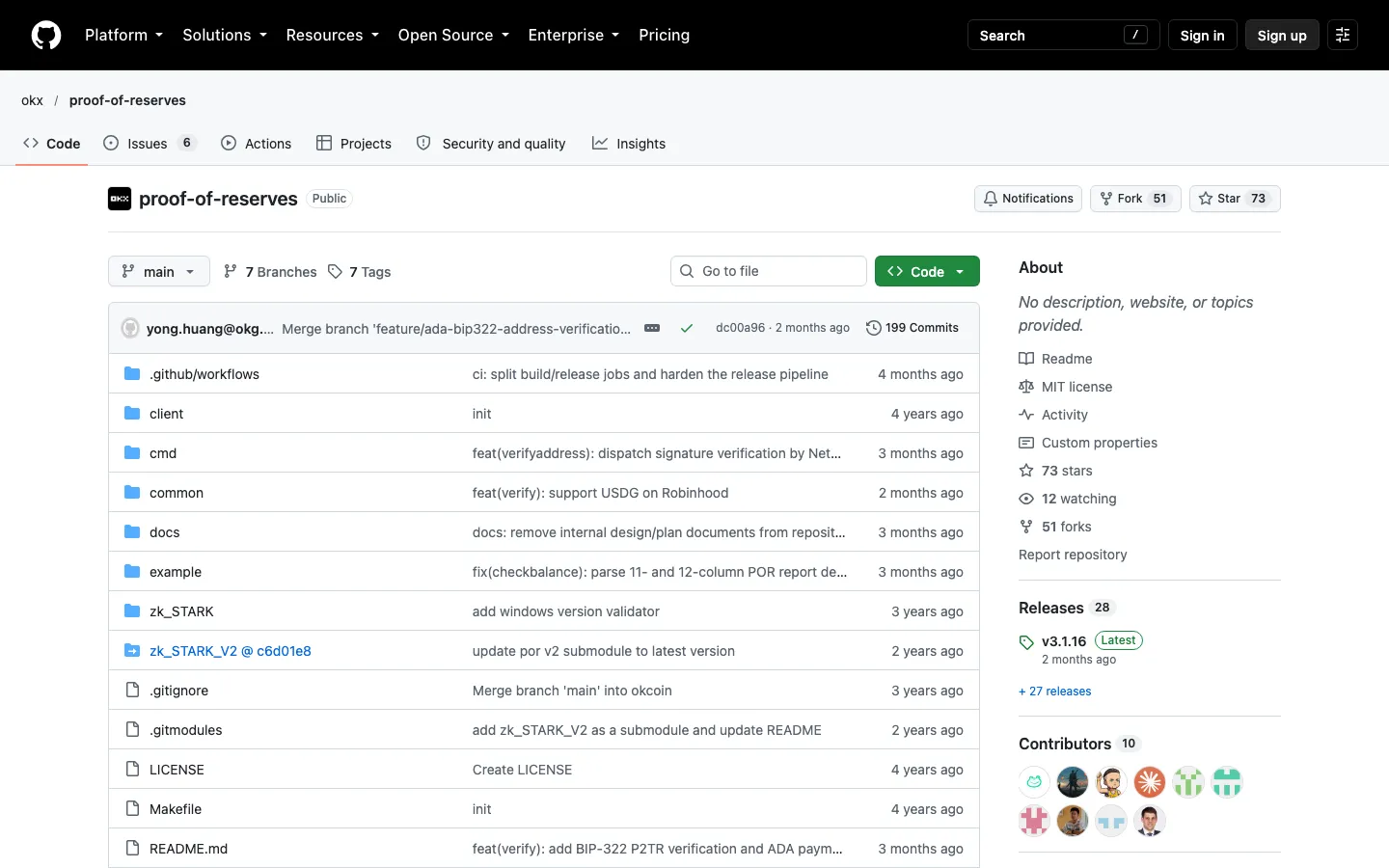Open the 199 Commits history link
Viewport: 1389px width, 868px height.
[912, 328]
